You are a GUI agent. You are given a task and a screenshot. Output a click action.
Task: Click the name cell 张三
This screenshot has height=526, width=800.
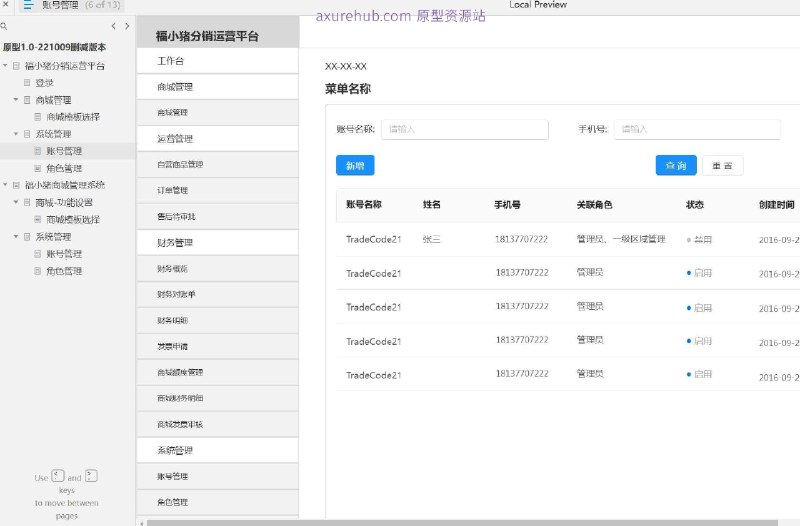(432, 239)
